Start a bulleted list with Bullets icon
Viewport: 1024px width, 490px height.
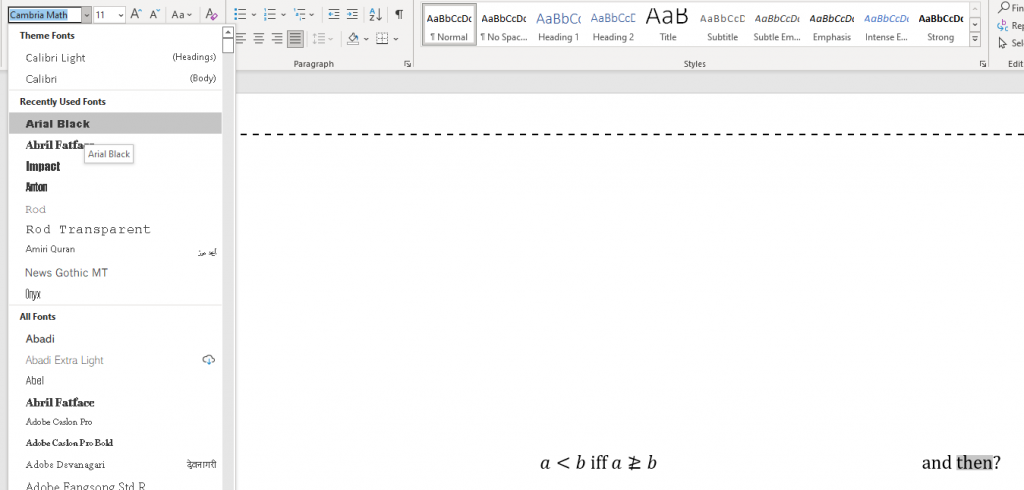tap(239, 15)
